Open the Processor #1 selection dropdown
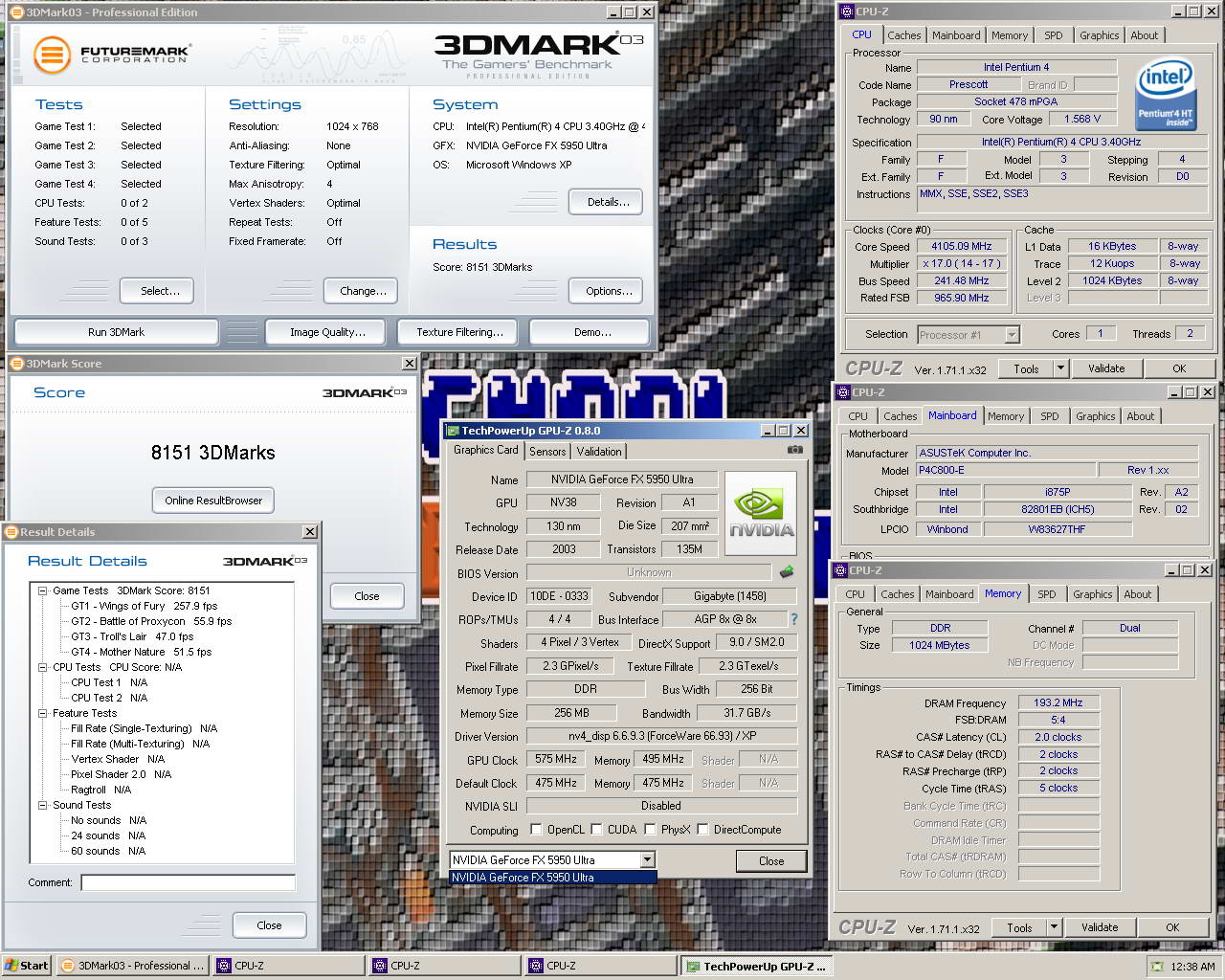The height and width of the screenshot is (980, 1225). tap(1012, 335)
